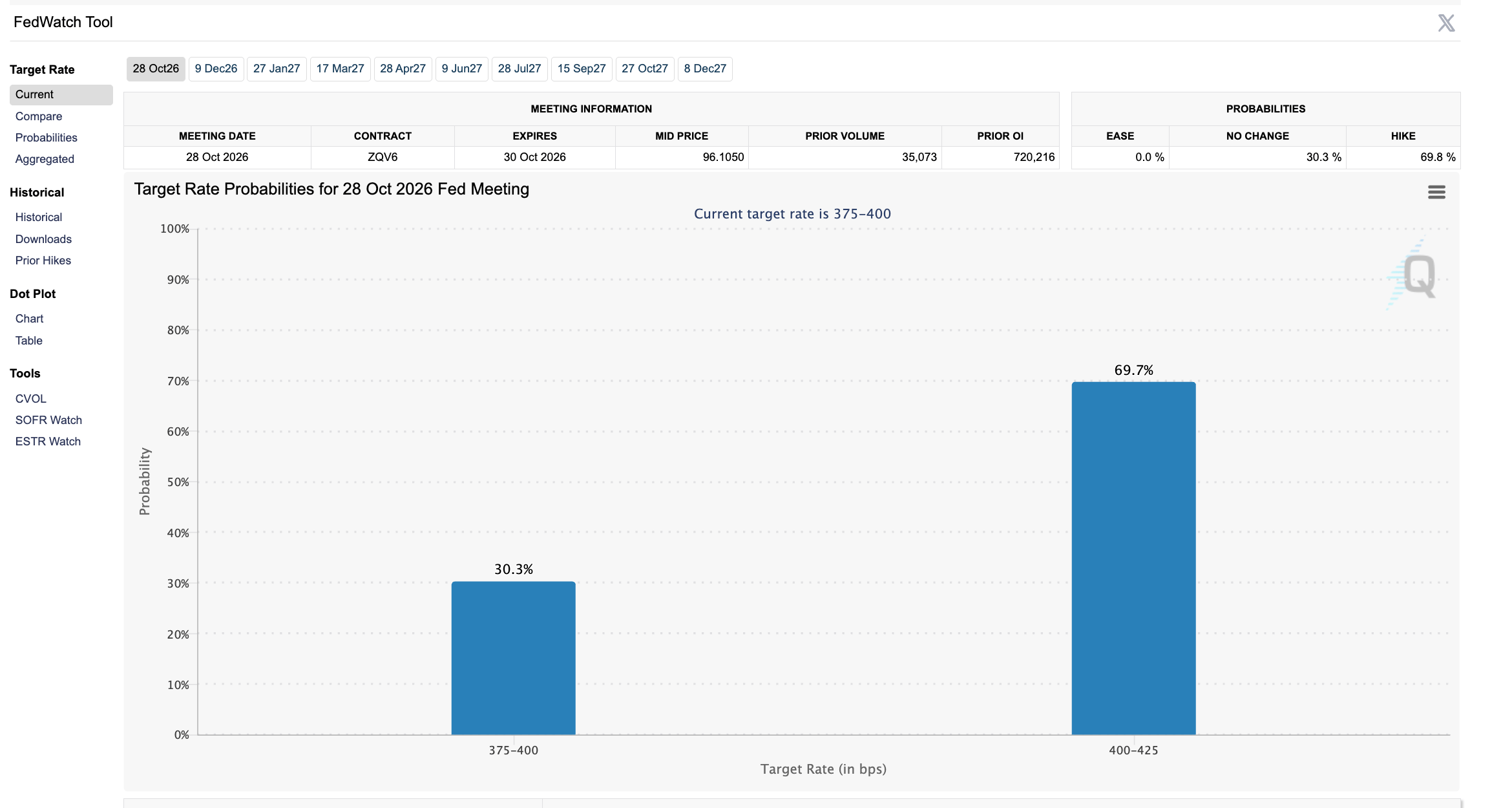Choose the 28 Apr27 meeting tab
The height and width of the screenshot is (808, 1512).
click(x=403, y=69)
